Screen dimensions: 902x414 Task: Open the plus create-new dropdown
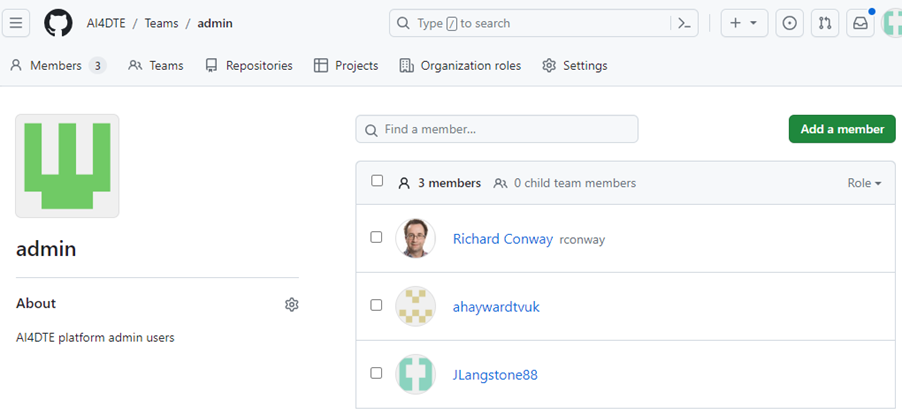click(743, 23)
